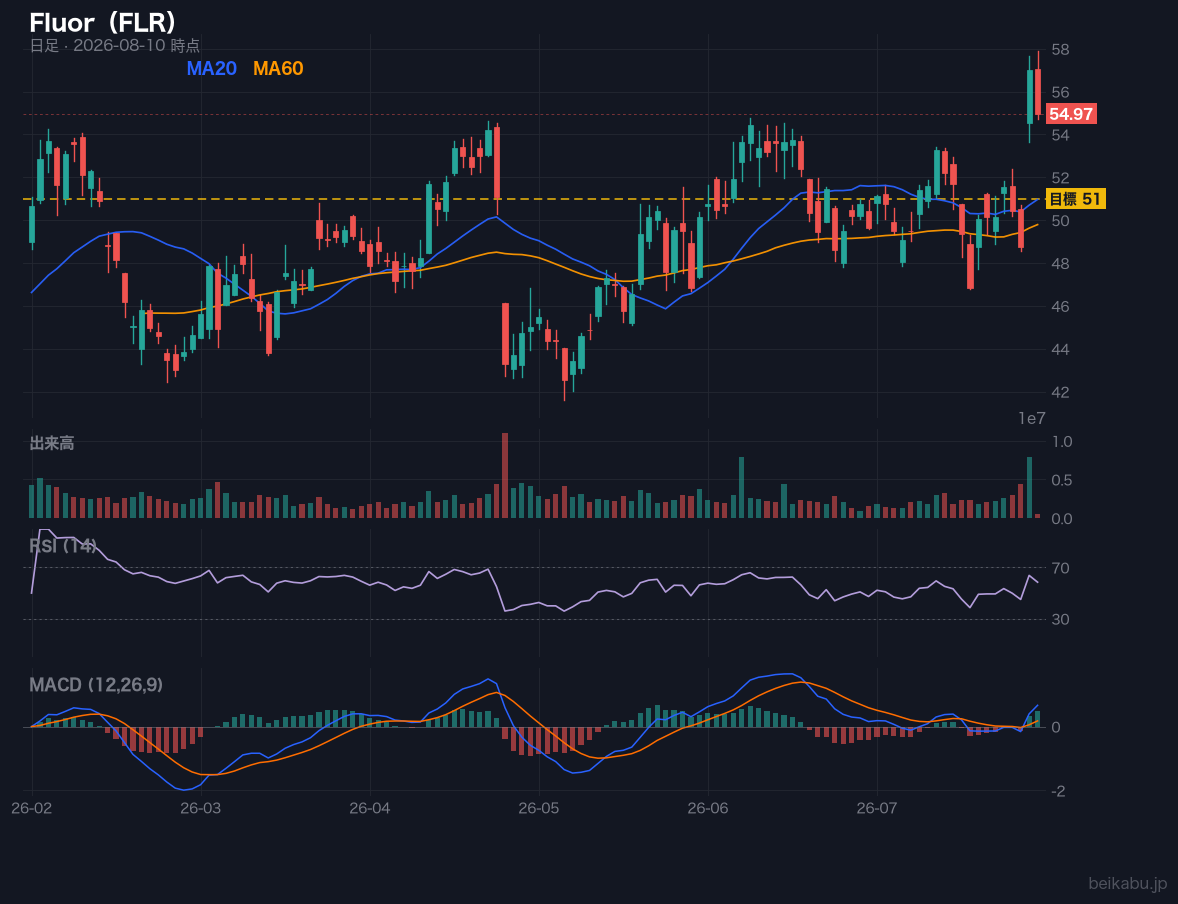Click the 58 price axis label

(x=1060, y=50)
